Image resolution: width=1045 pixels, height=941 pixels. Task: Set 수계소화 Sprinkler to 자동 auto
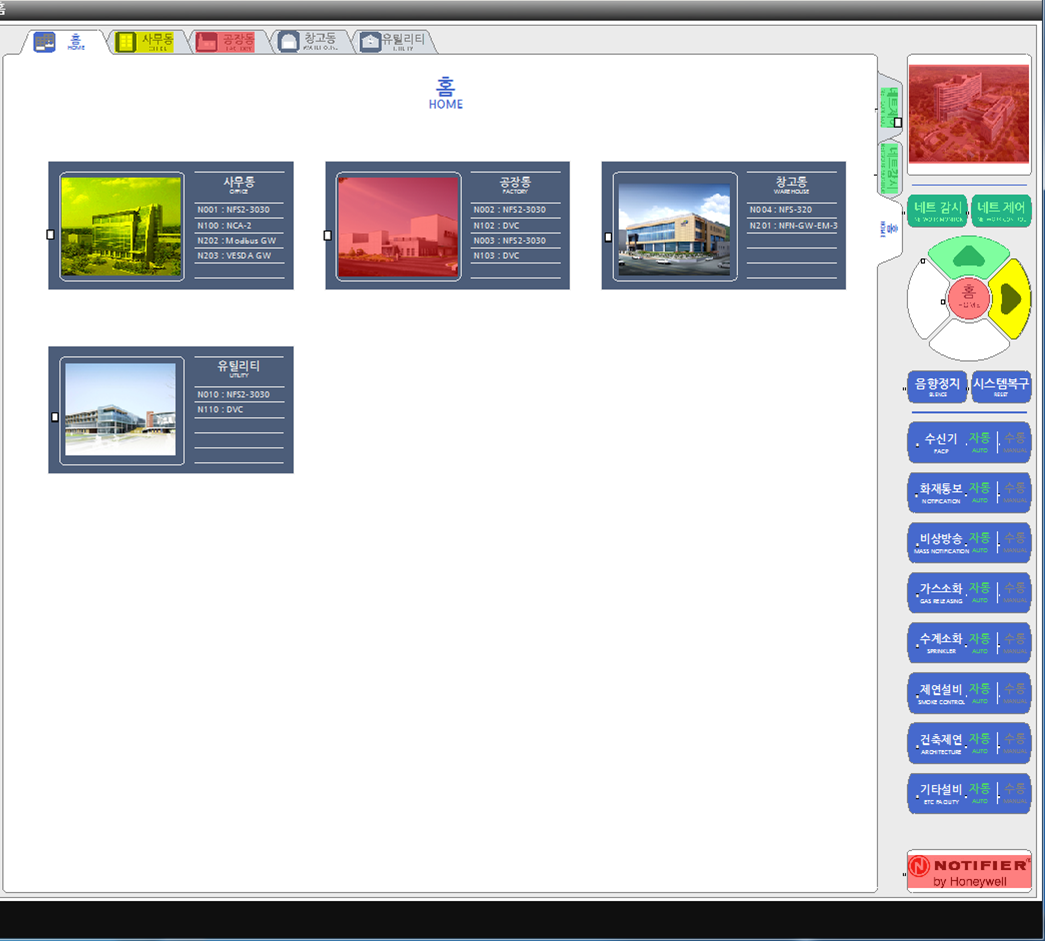[x=980, y=641]
